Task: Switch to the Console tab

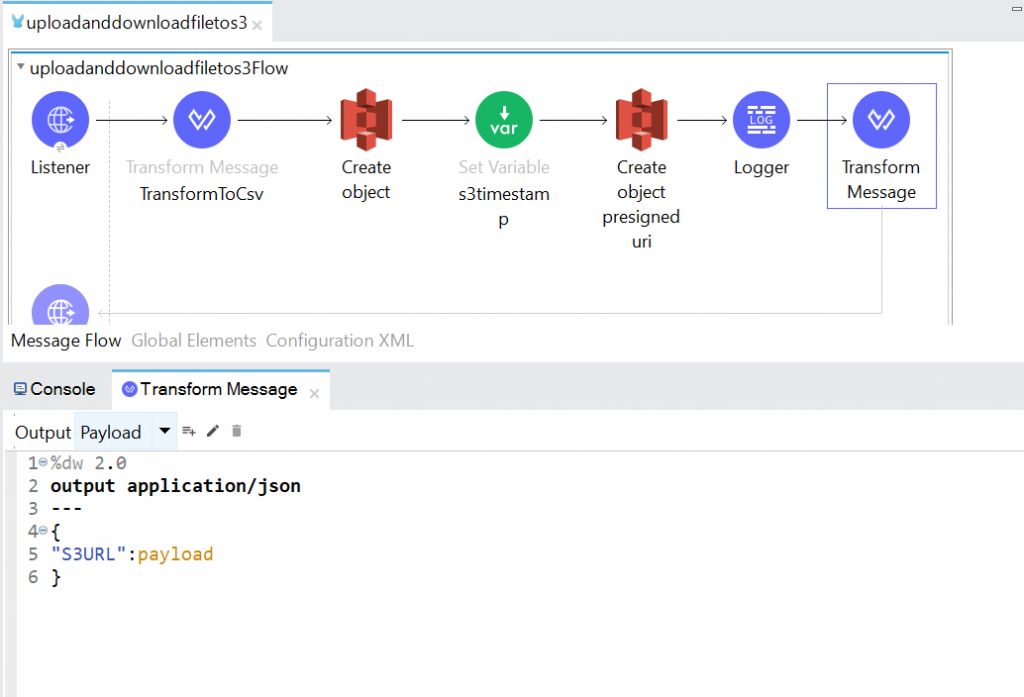Action: (53, 389)
